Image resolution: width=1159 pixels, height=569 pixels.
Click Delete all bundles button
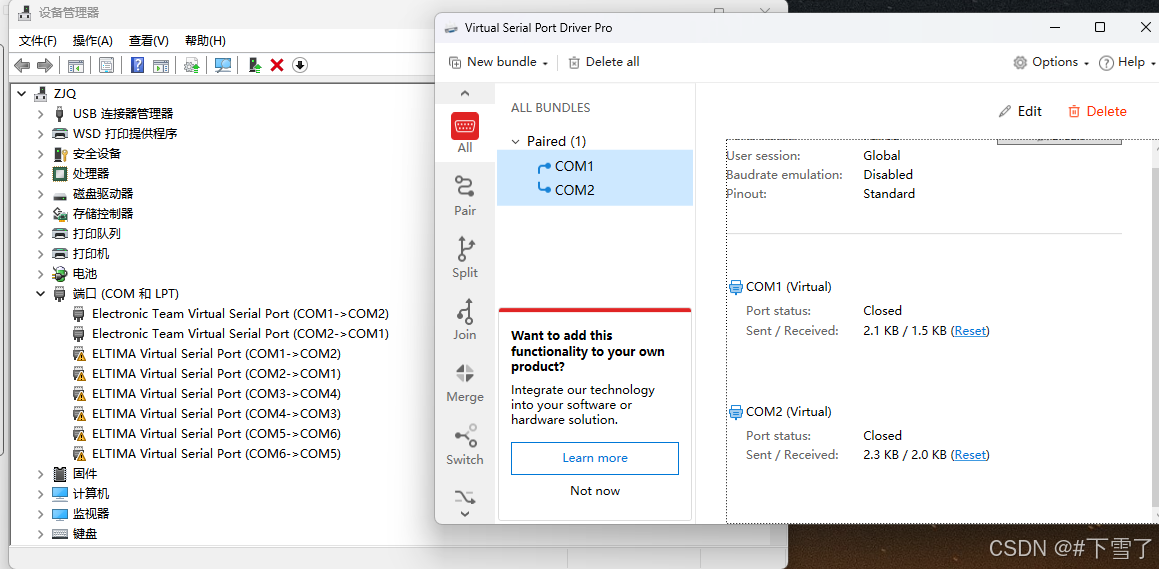tap(604, 62)
